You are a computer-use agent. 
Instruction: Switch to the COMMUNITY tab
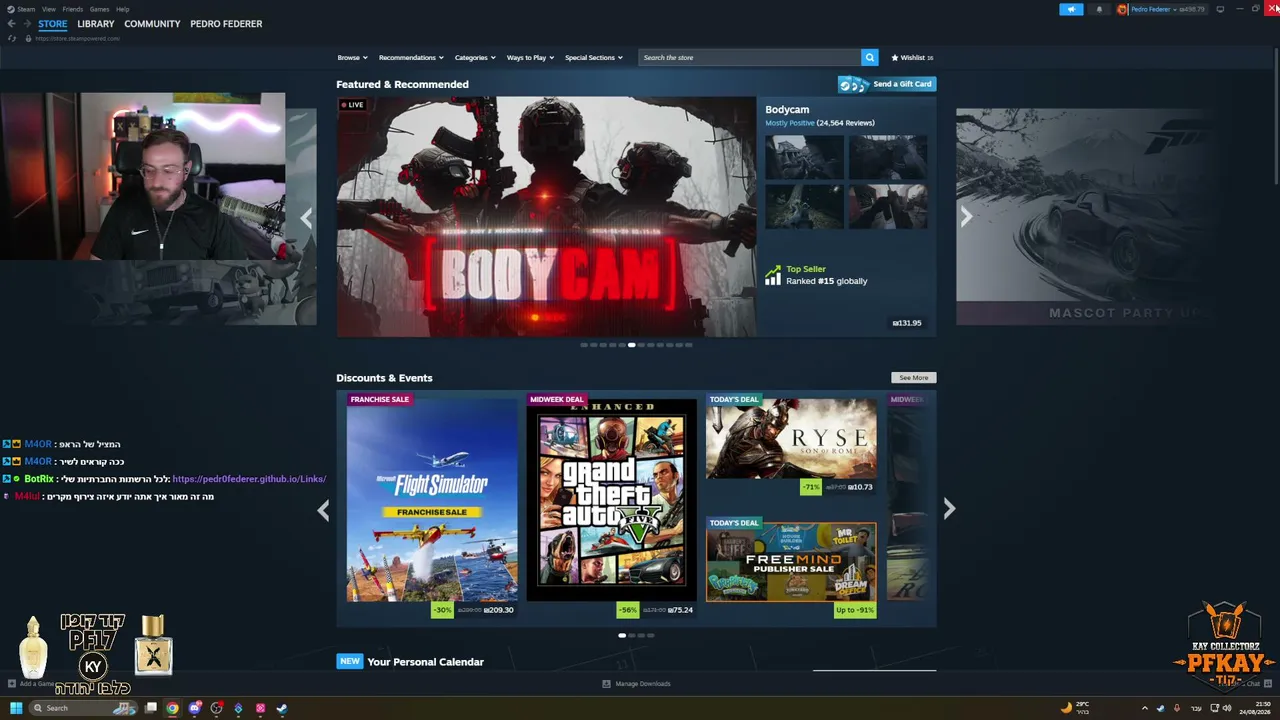[x=153, y=24]
